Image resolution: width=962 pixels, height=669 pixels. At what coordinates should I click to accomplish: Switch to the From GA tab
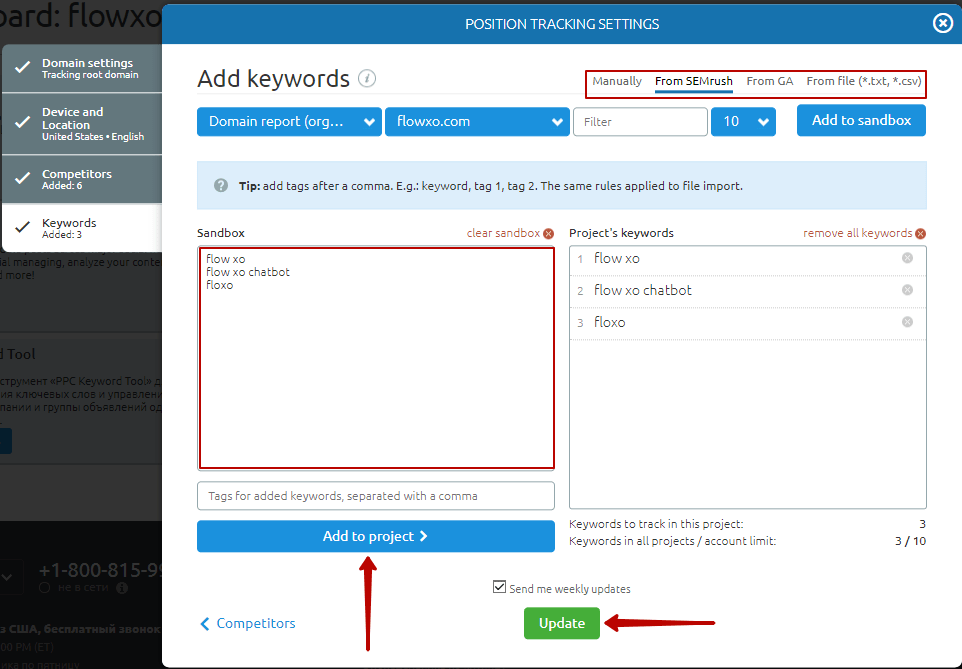pyautogui.click(x=769, y=81)
